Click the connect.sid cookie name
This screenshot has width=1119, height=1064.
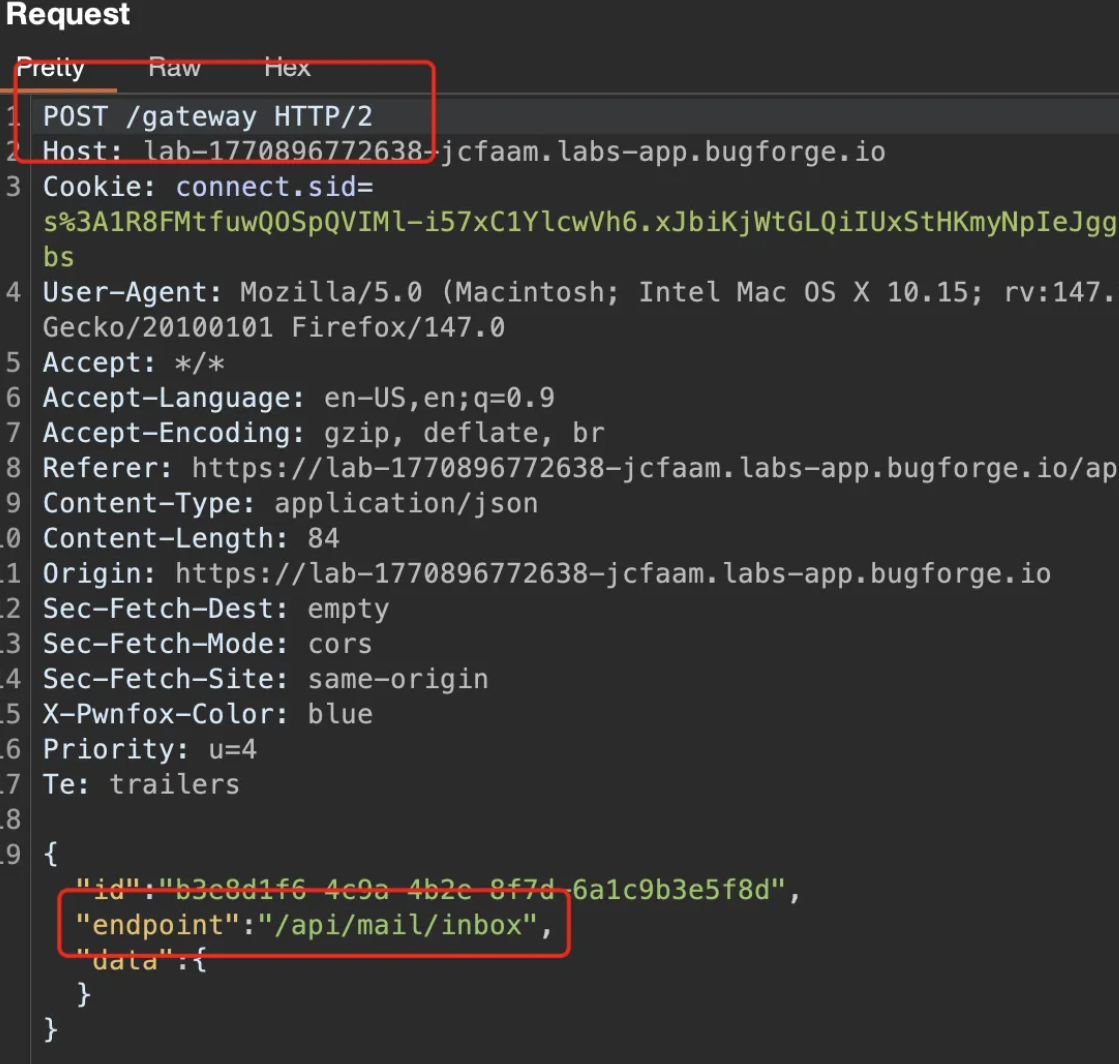pyautogui.click(x=273, y=188)
